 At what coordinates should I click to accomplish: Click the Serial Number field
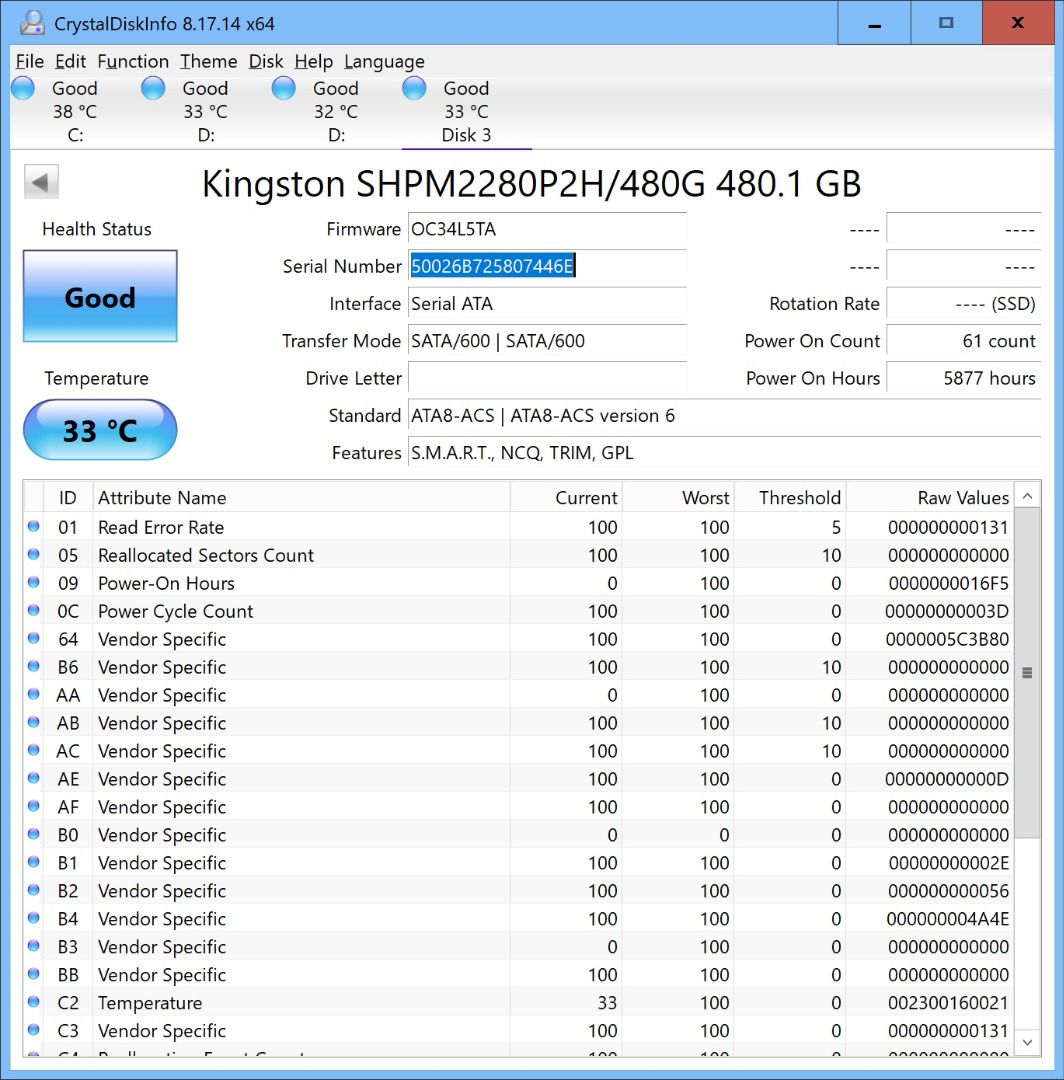pyautogui.click(x=547, y=267)
